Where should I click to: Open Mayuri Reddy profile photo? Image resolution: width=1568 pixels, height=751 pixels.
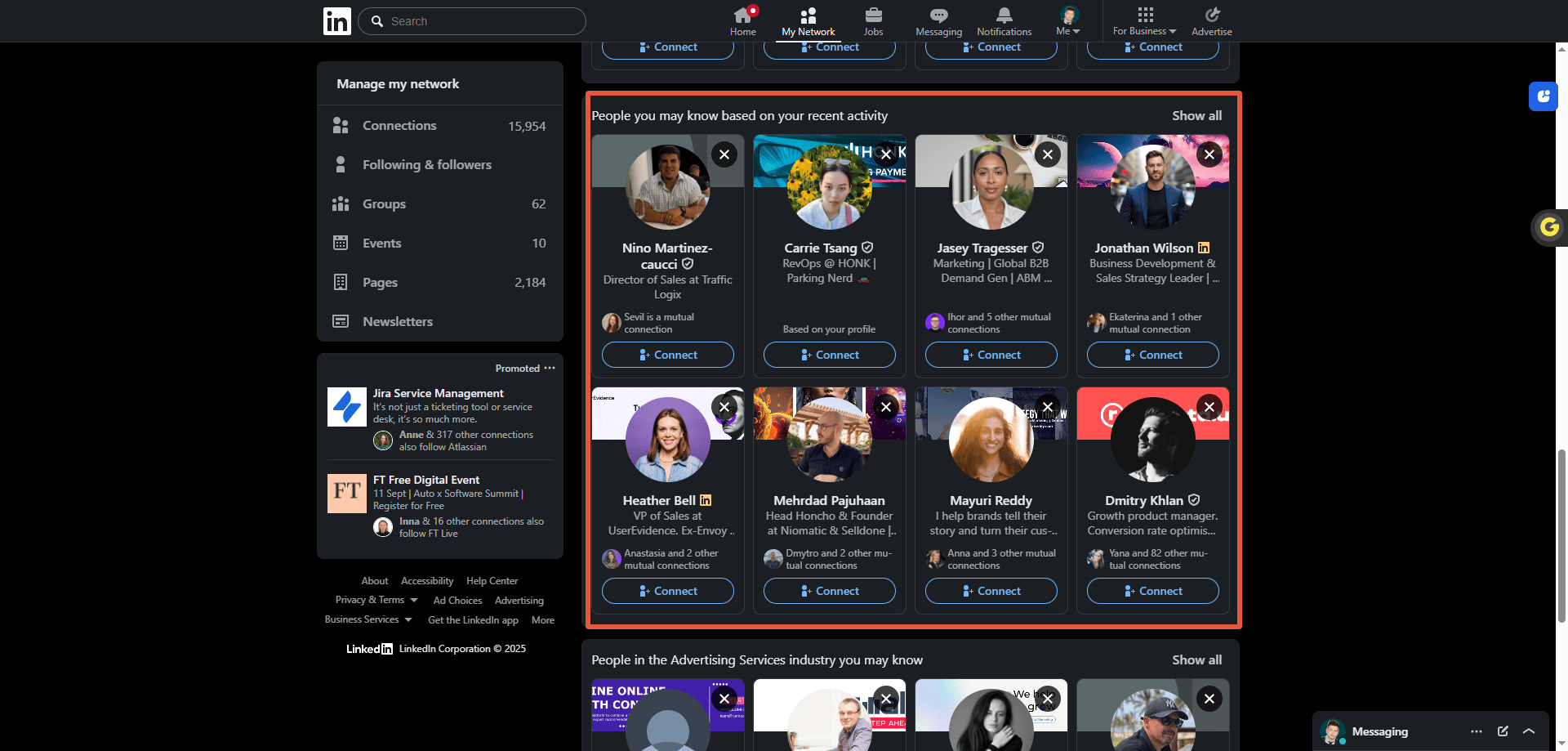(x=991, y=440)
